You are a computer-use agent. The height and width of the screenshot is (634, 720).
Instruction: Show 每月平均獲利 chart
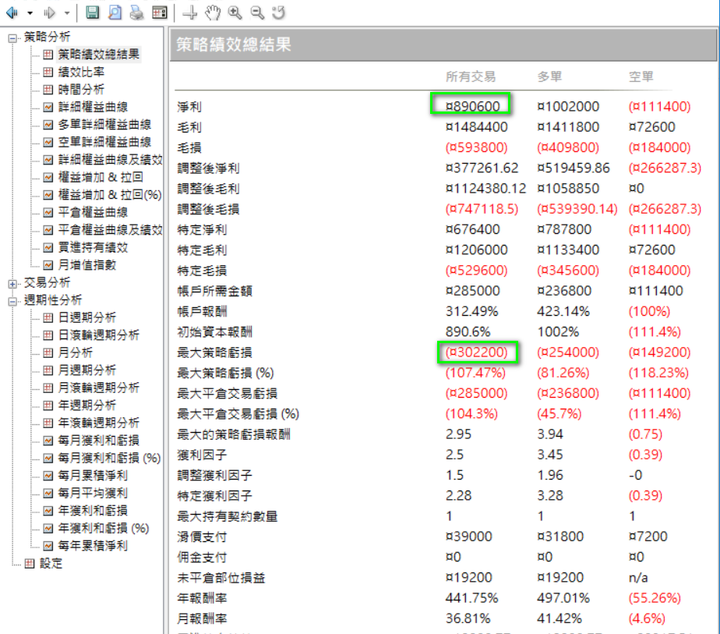pyautogui.click(x=93, y=493)
